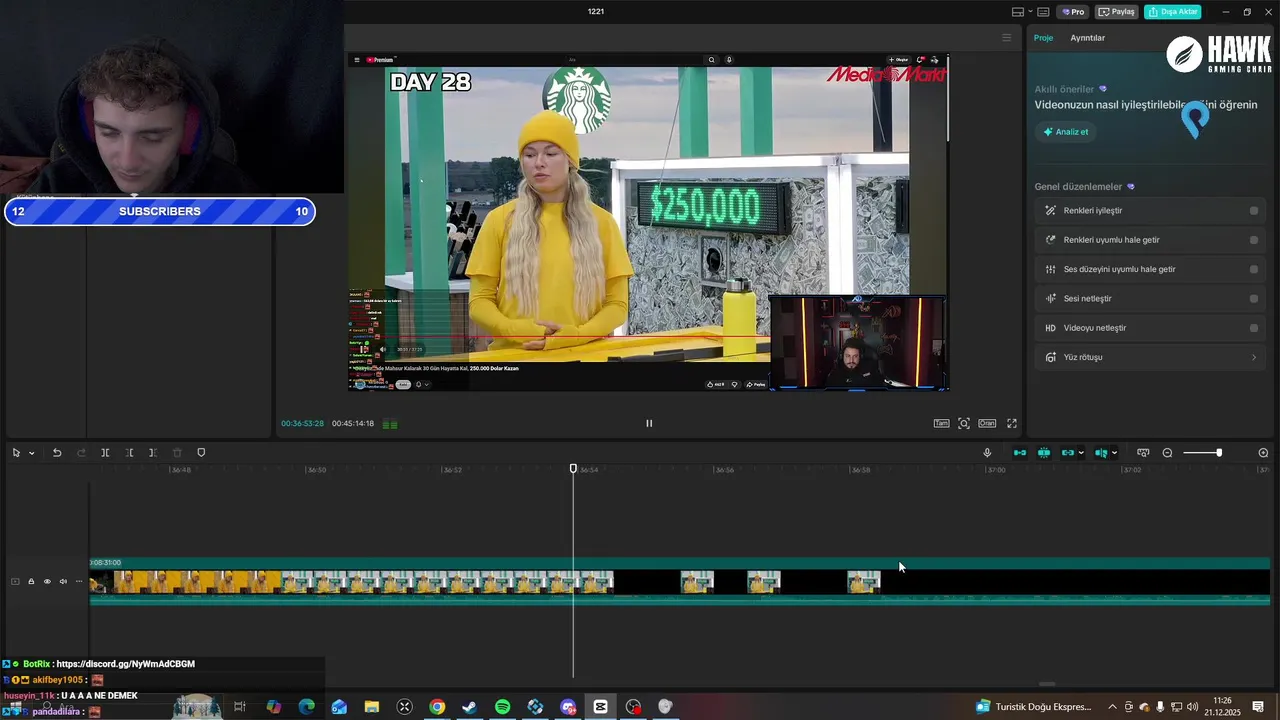Undo the last edit

pos(57,453)
